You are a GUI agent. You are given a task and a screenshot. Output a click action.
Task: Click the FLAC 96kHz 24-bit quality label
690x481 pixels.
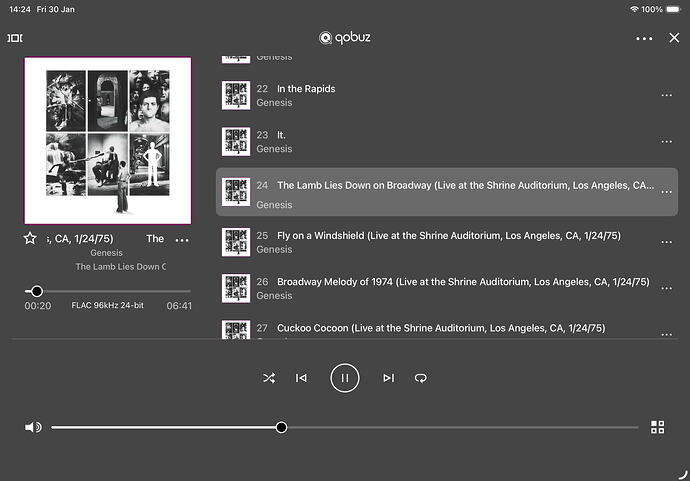[107, 305]
